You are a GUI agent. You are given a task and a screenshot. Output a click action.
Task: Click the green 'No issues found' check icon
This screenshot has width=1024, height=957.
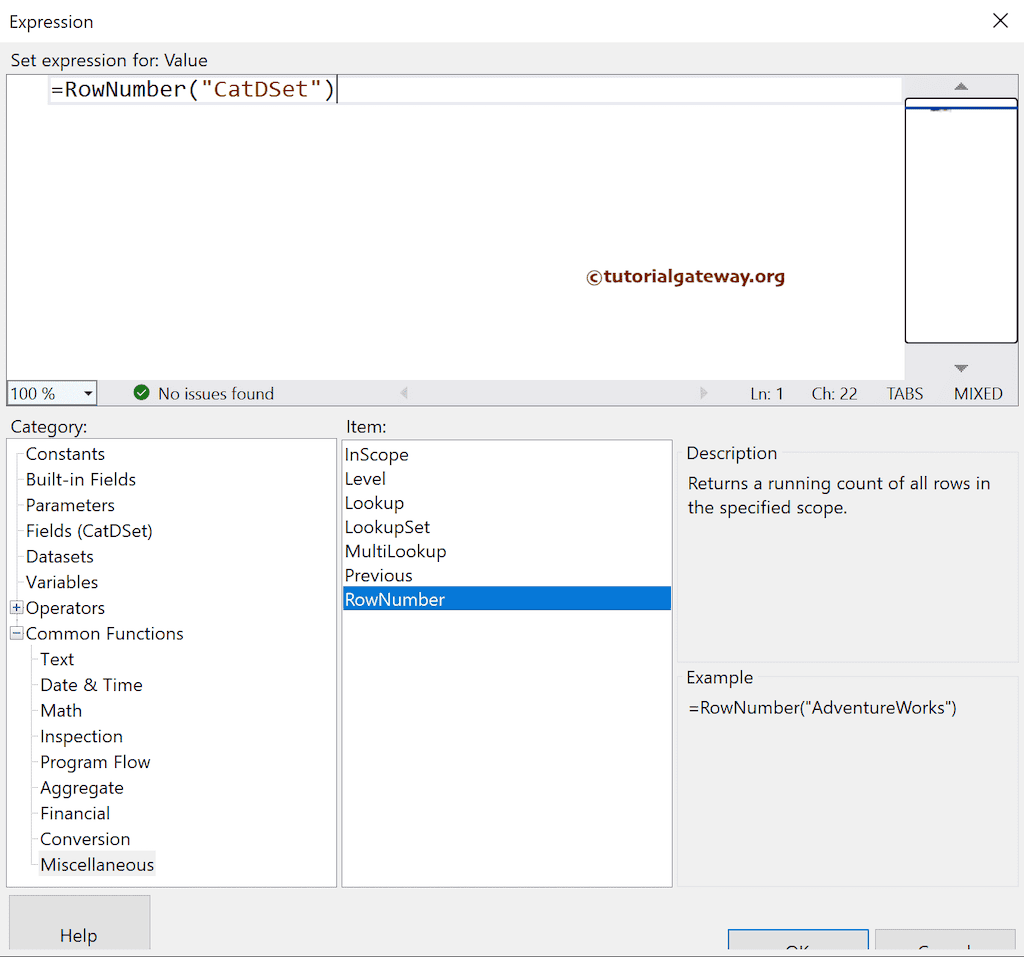coord(140,393)
